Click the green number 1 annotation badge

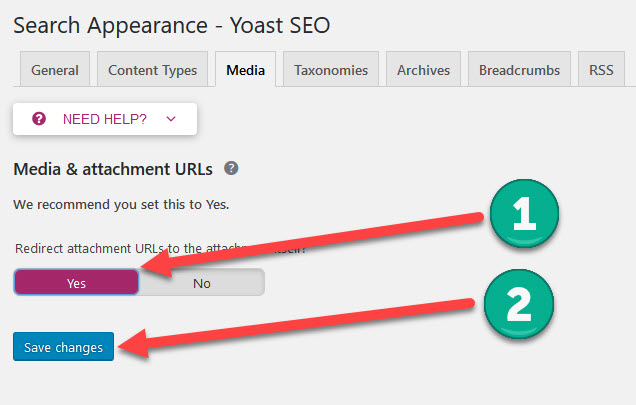click(x=524, y=213)
